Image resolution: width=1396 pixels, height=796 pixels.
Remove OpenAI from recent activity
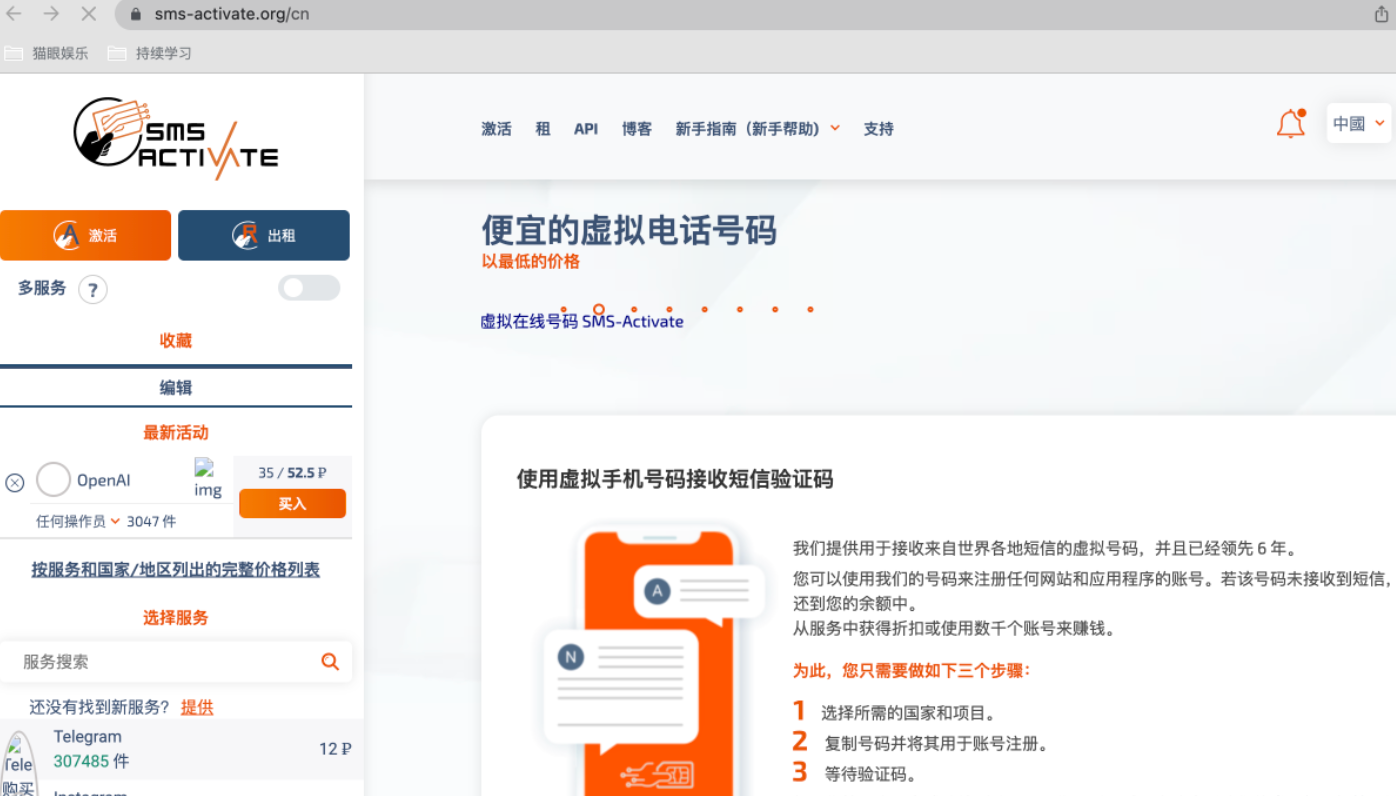click(15, 483)
